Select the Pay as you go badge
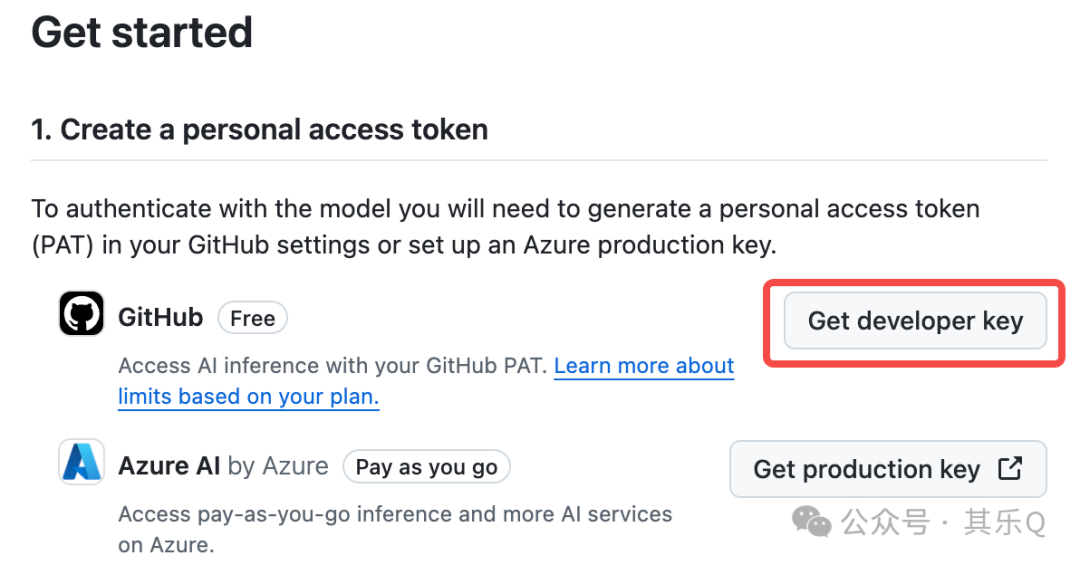The width and height of the screenshot is (1080, 565). [x=426, y=467]
